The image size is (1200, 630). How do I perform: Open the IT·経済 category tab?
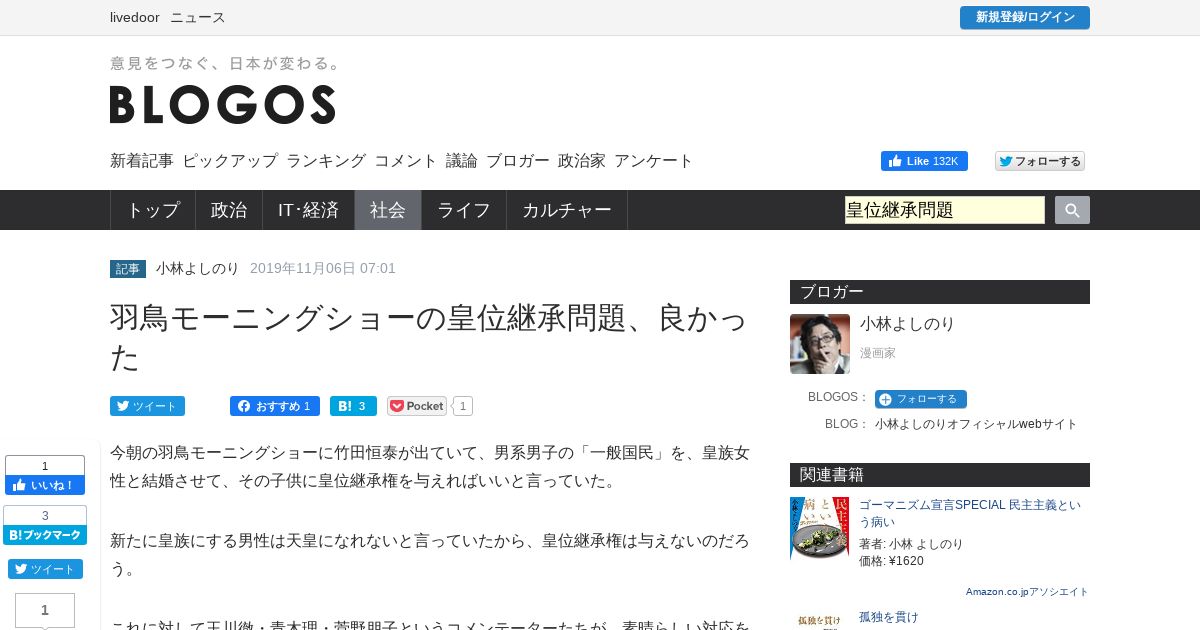click(309, 210)
